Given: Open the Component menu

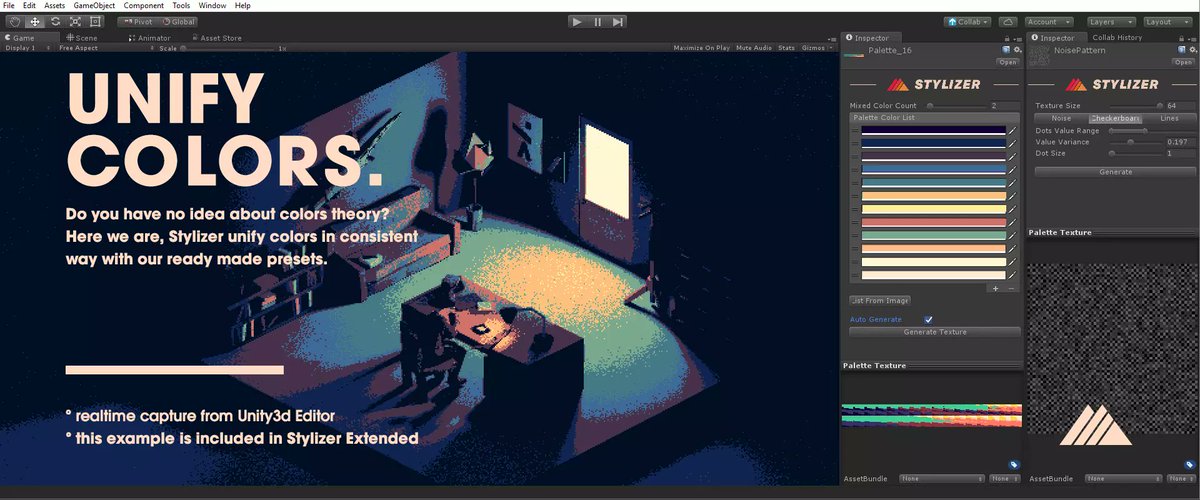Looking at the screenshot, I should coord(144,5).
